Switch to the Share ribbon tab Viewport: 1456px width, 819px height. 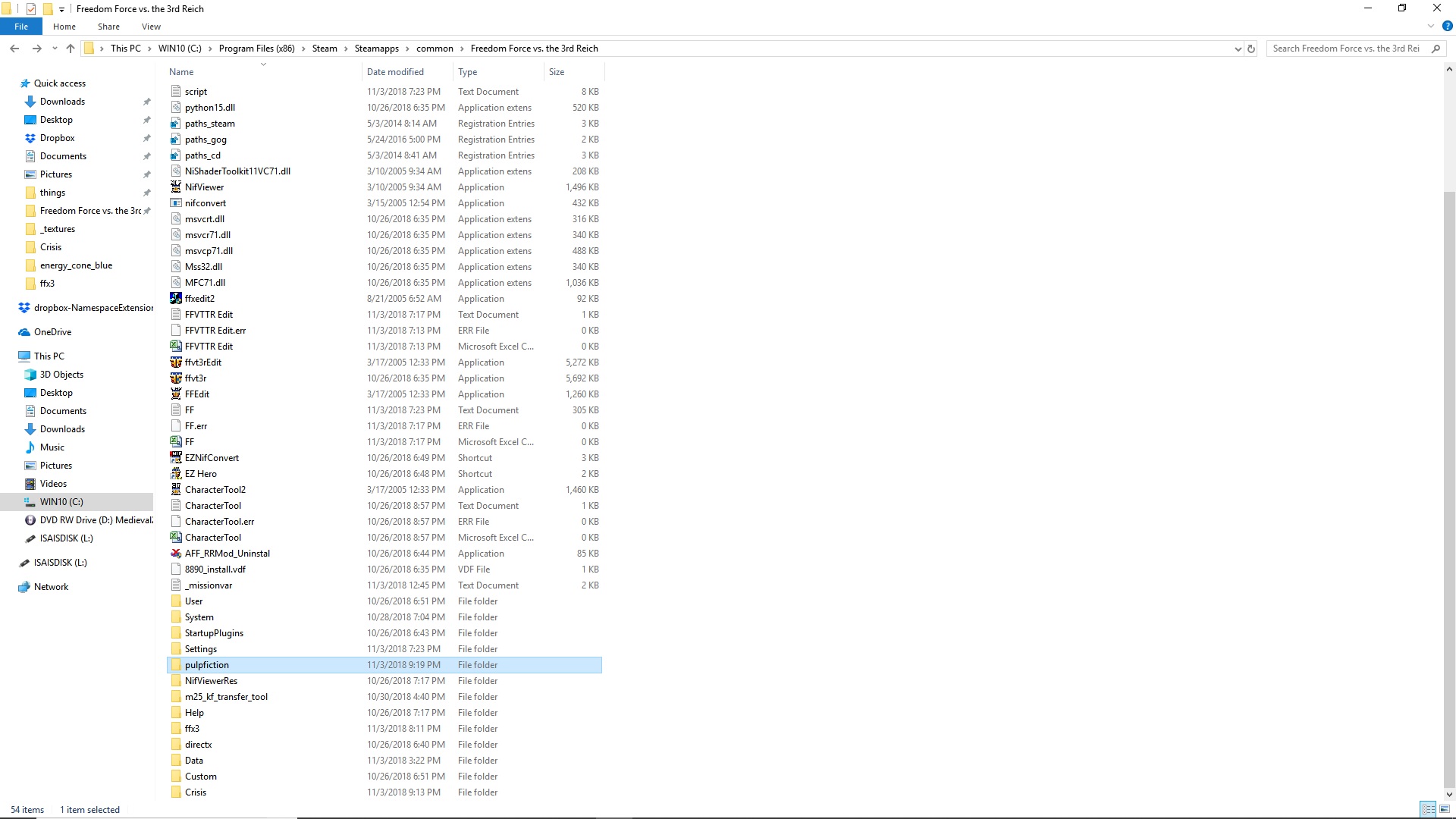108,27
